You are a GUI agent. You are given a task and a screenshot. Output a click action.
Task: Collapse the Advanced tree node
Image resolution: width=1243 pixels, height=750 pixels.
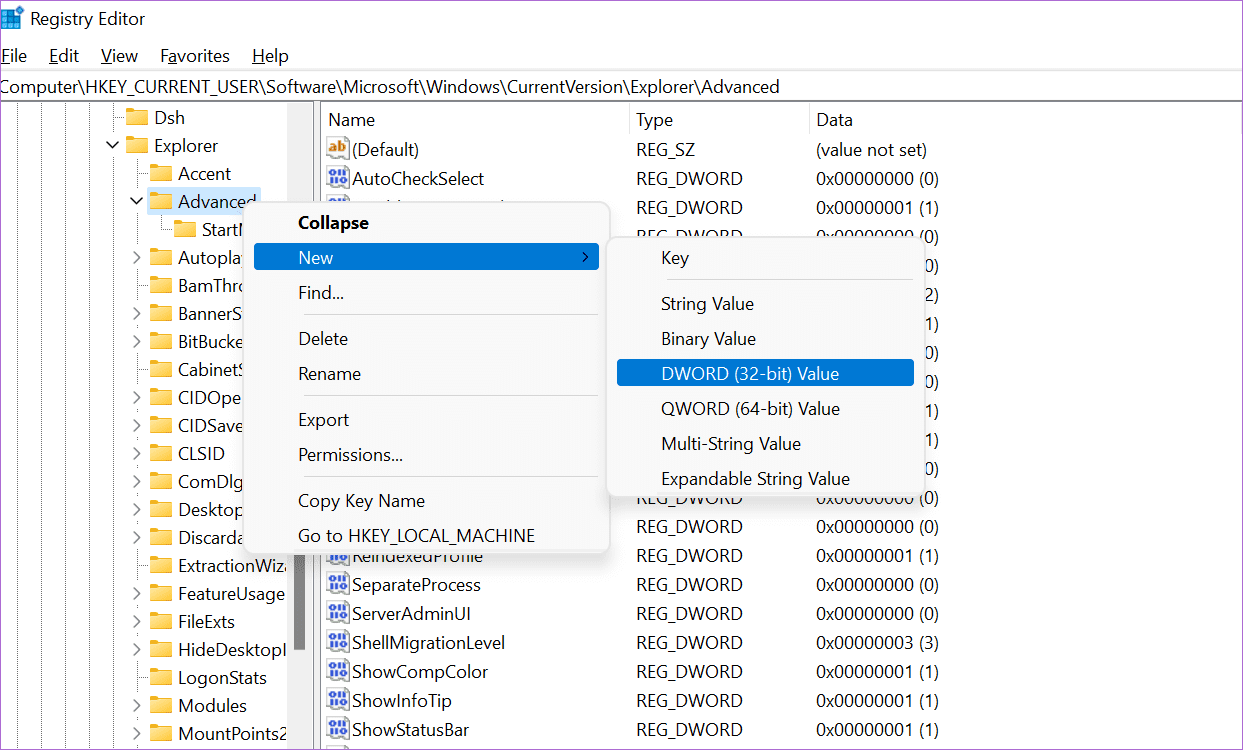[136, 201]
